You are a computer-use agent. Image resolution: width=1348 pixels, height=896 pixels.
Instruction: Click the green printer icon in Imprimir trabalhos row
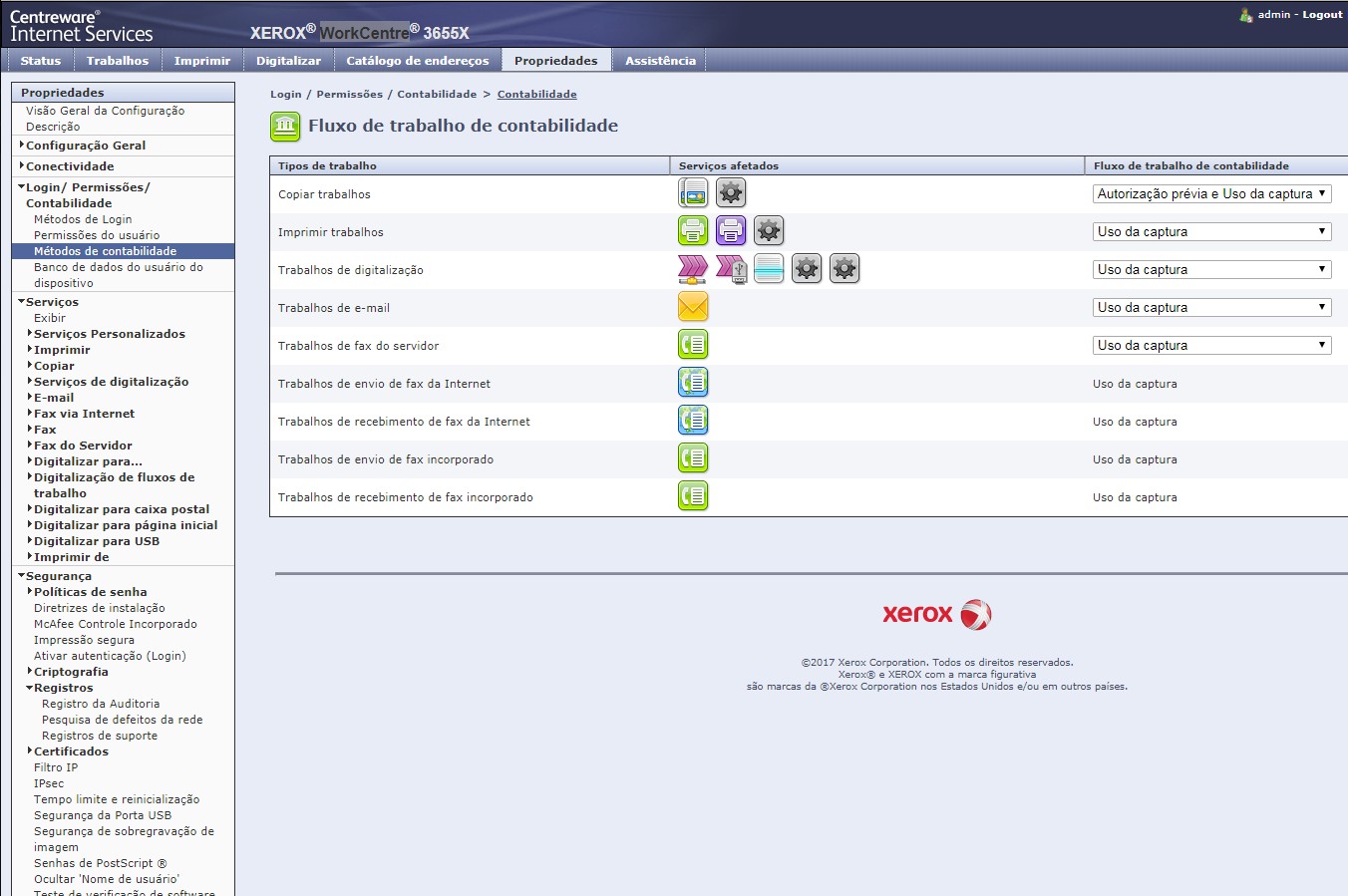(693, 231)
